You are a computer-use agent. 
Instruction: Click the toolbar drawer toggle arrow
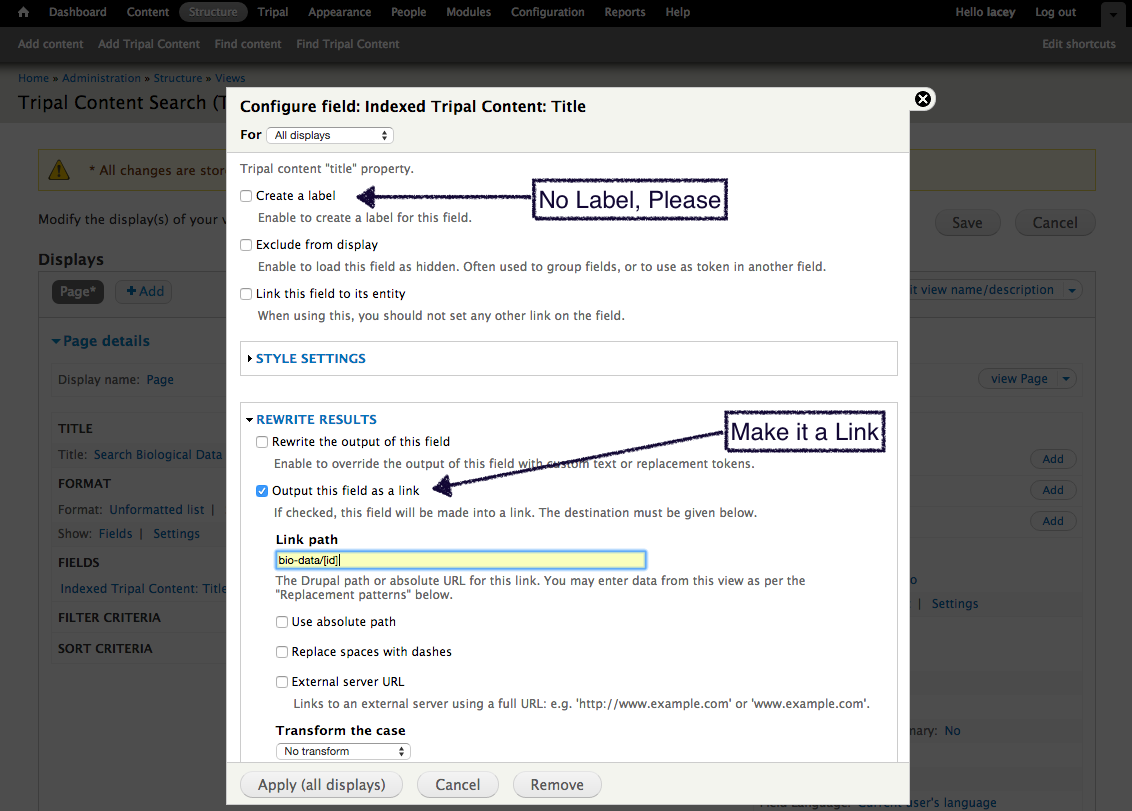pyautogui.click(x=1113, y=14)
